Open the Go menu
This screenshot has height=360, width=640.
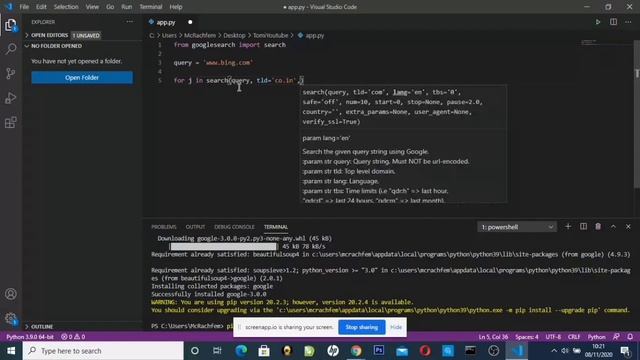pos(110,7)
